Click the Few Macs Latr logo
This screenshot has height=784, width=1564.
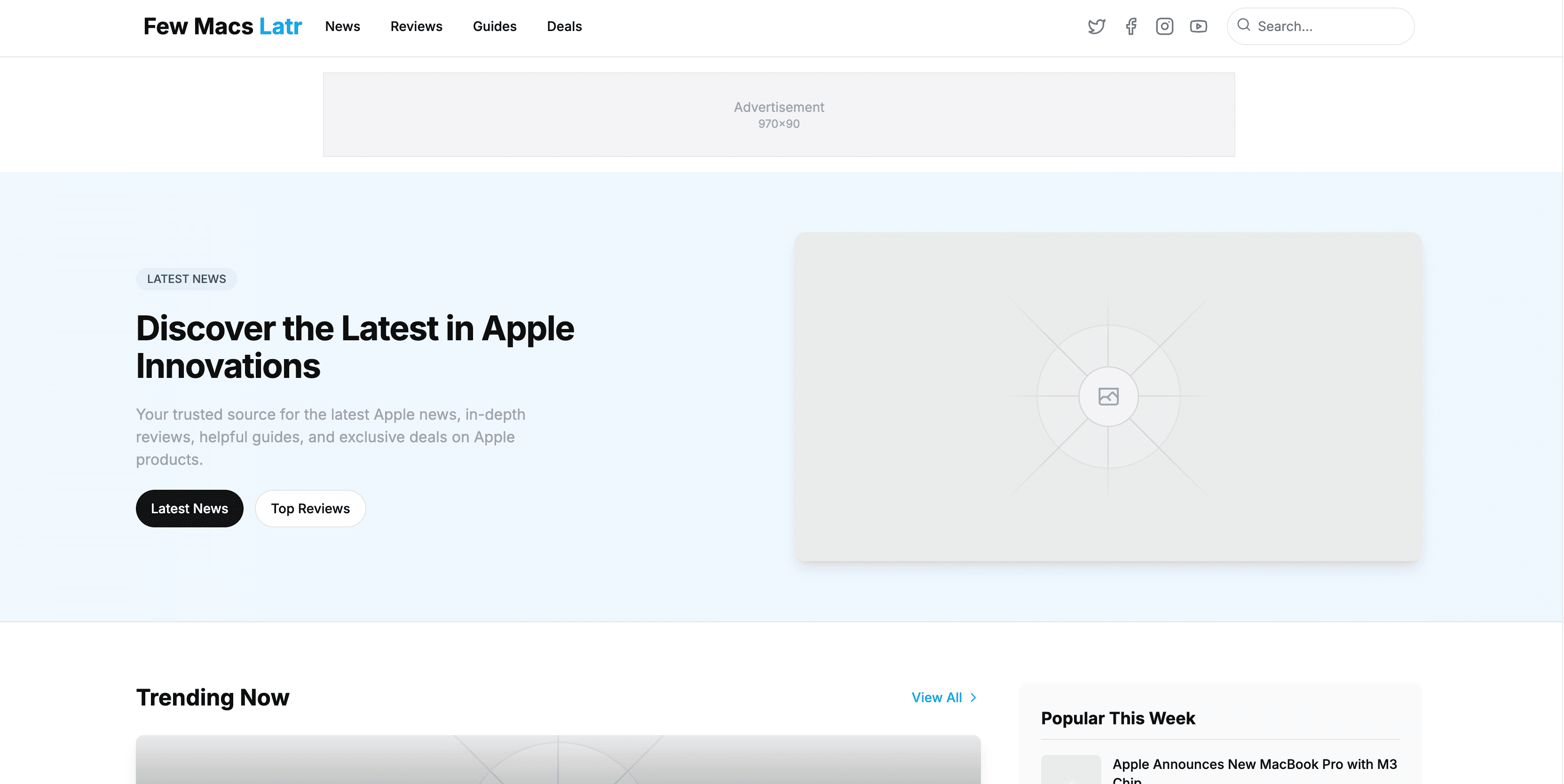[222, 26]
